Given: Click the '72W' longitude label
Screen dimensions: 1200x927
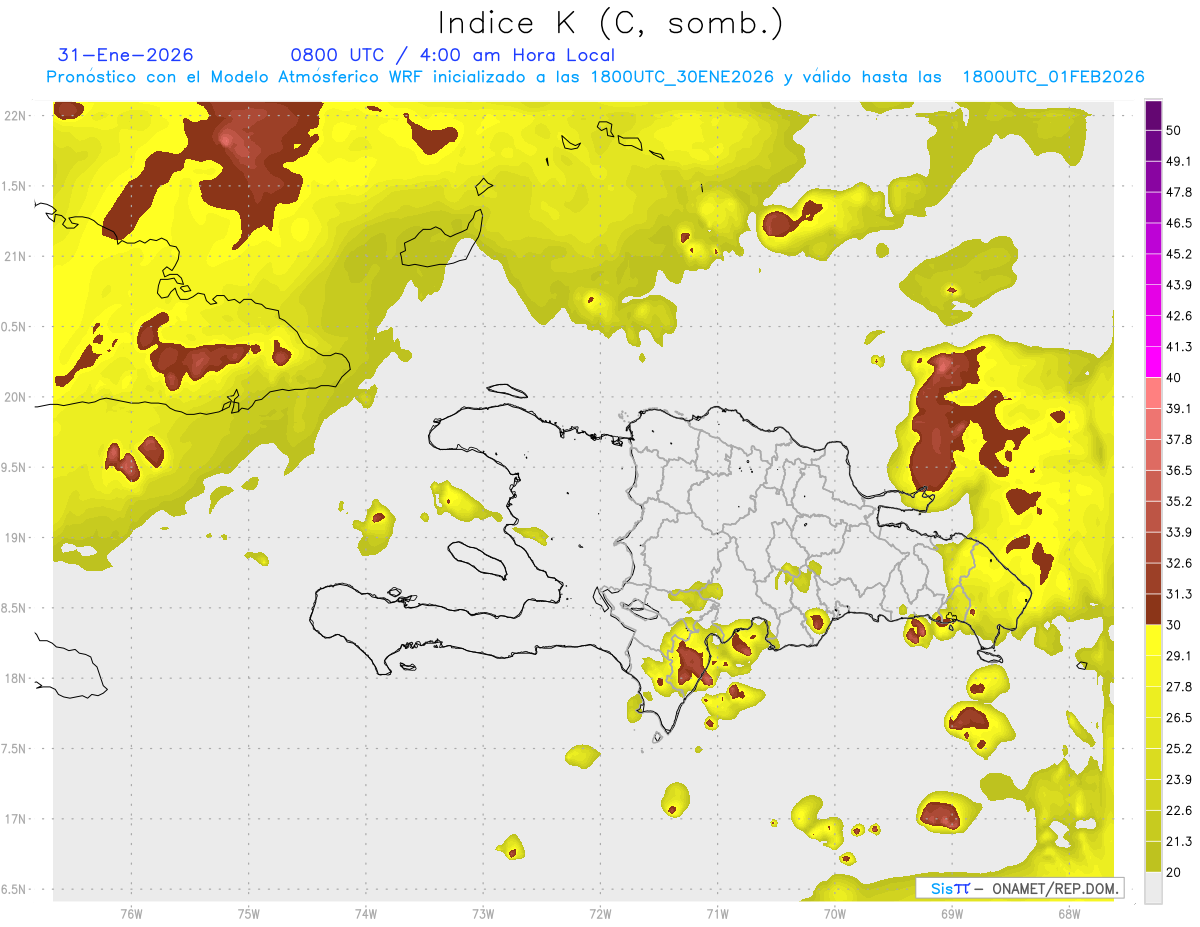Looking at the screenshot, I should click(x=600, y=914).
